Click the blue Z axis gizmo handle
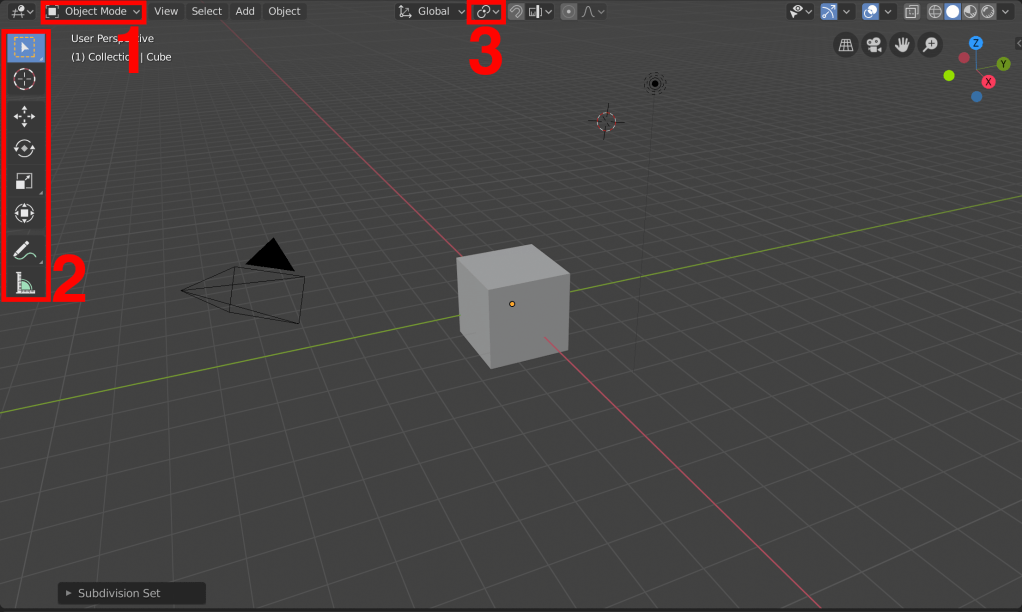 coord(976,43)
